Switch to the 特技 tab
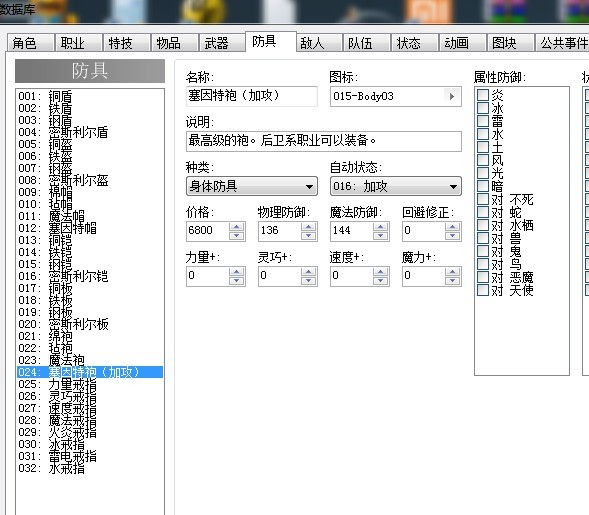This screenshot has width=589, height=515. click(127, 43)
